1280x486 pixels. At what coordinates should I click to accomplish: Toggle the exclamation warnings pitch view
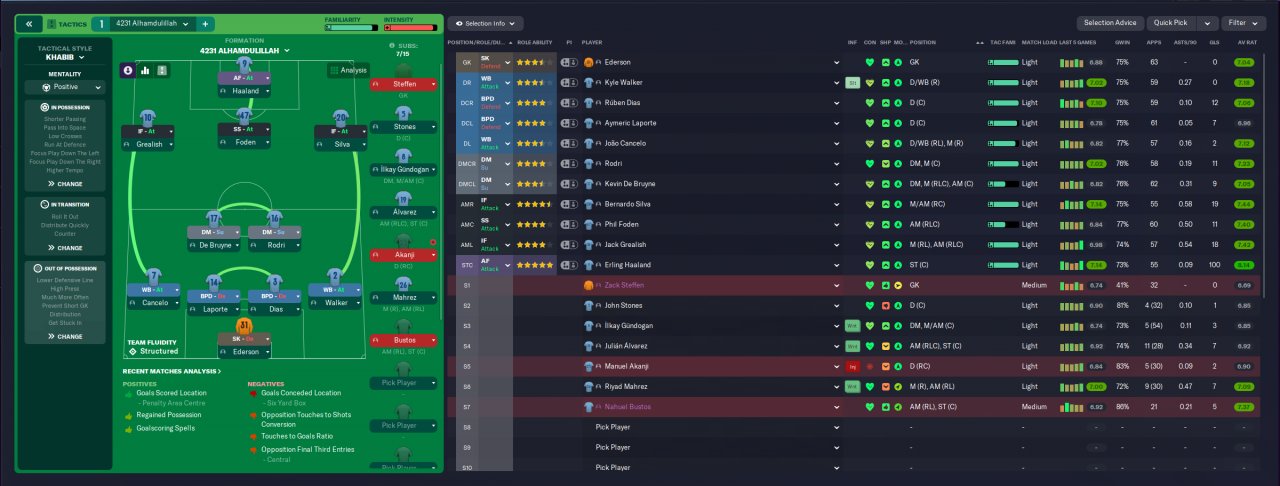(162, 70)
